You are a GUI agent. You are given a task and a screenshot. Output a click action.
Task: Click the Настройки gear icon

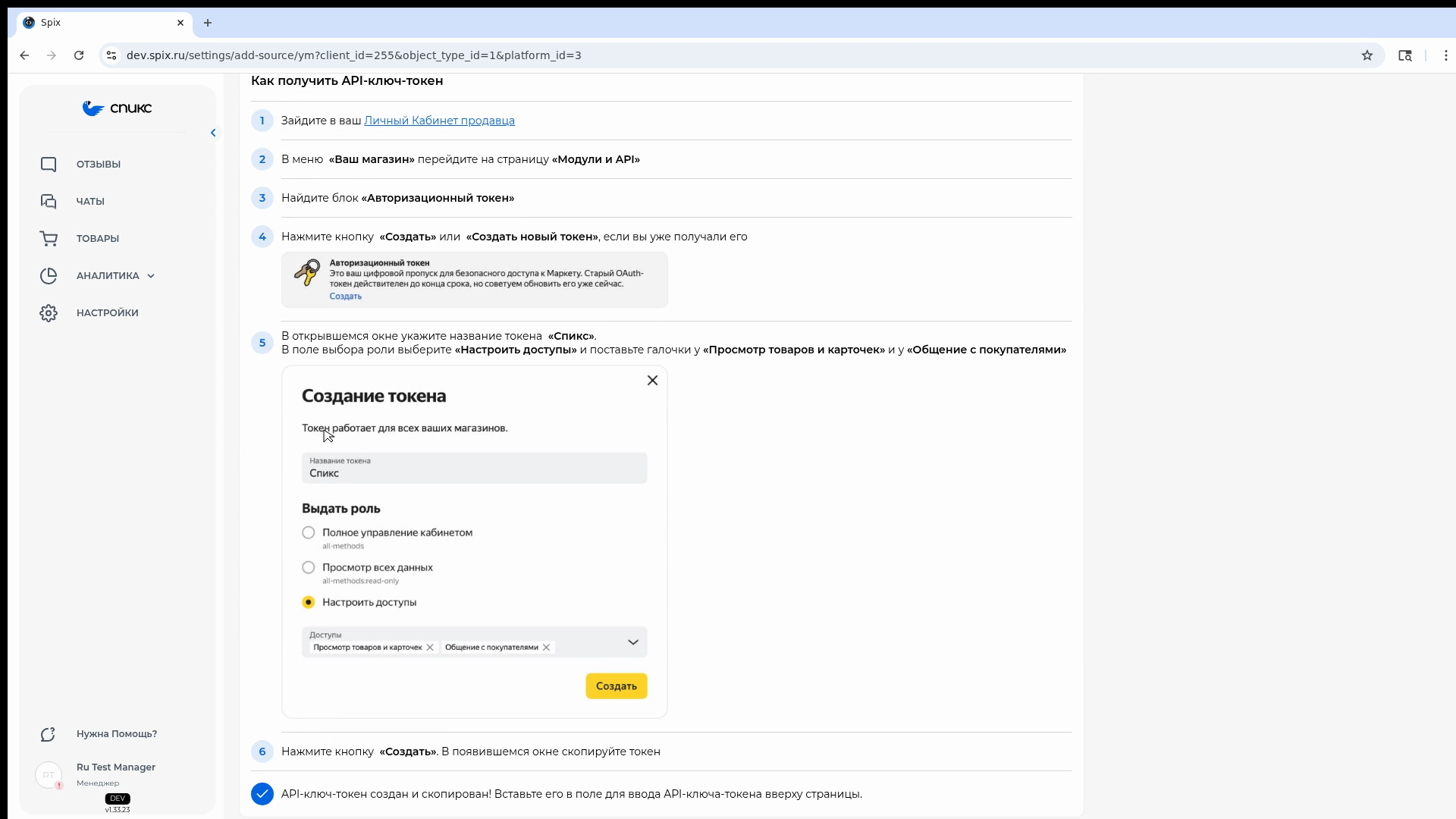coord(49,313)
